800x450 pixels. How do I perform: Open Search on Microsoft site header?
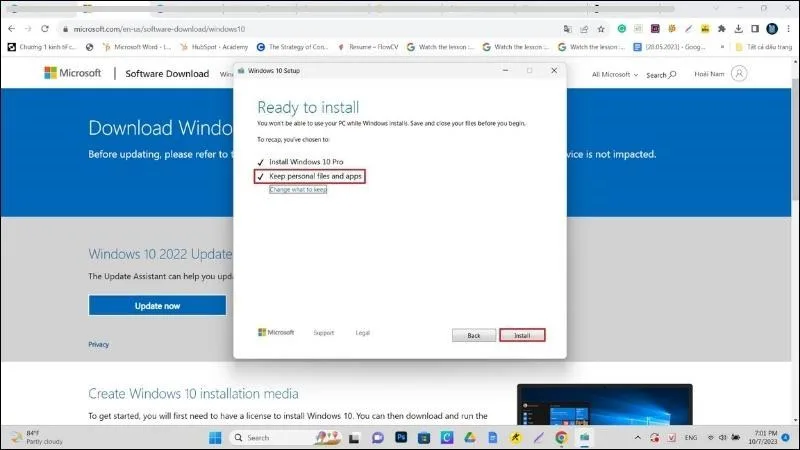[x=661, y=74]
